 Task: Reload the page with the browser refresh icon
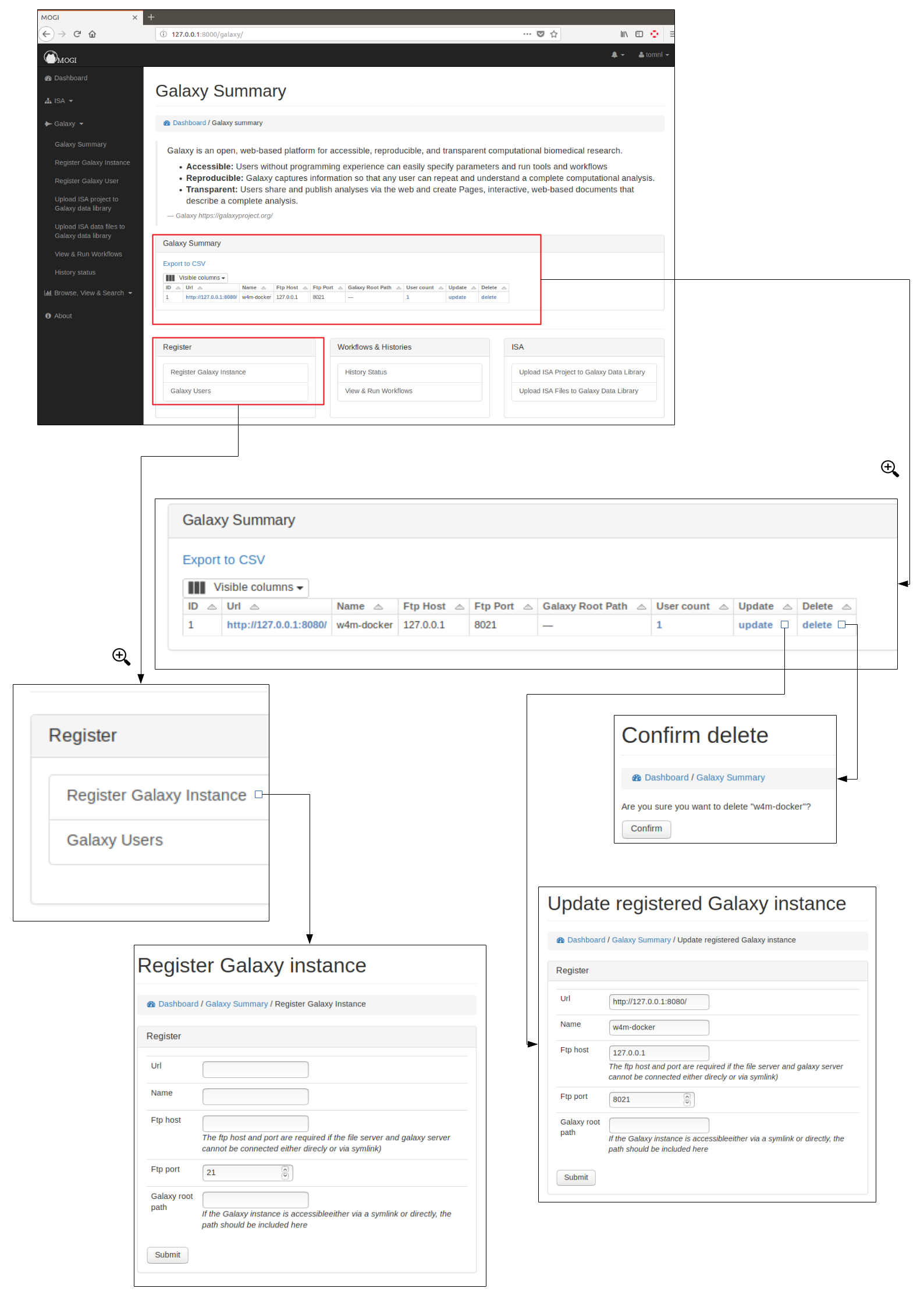point(77,34)
